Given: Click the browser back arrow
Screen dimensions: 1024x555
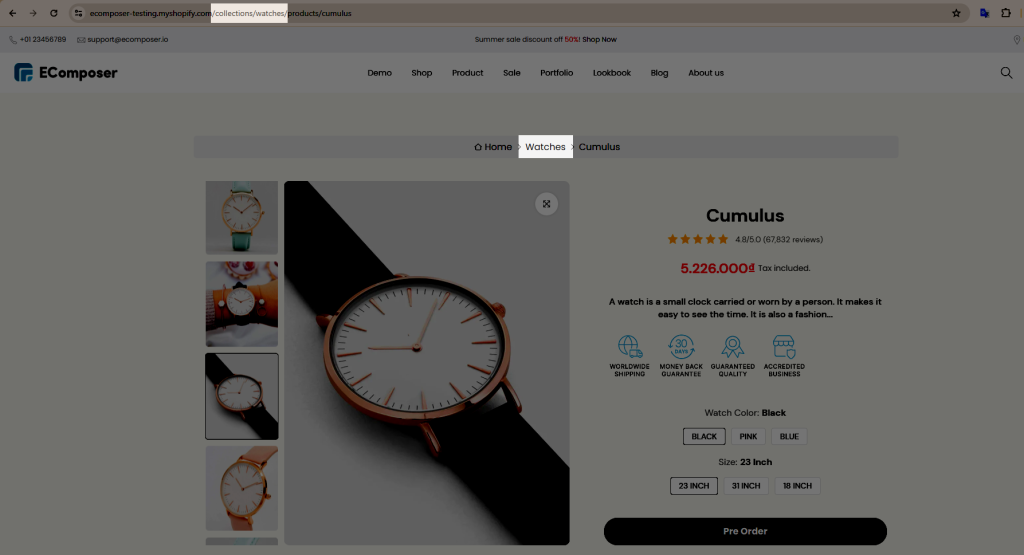Looking at the screenshot, I should [12, 13].
